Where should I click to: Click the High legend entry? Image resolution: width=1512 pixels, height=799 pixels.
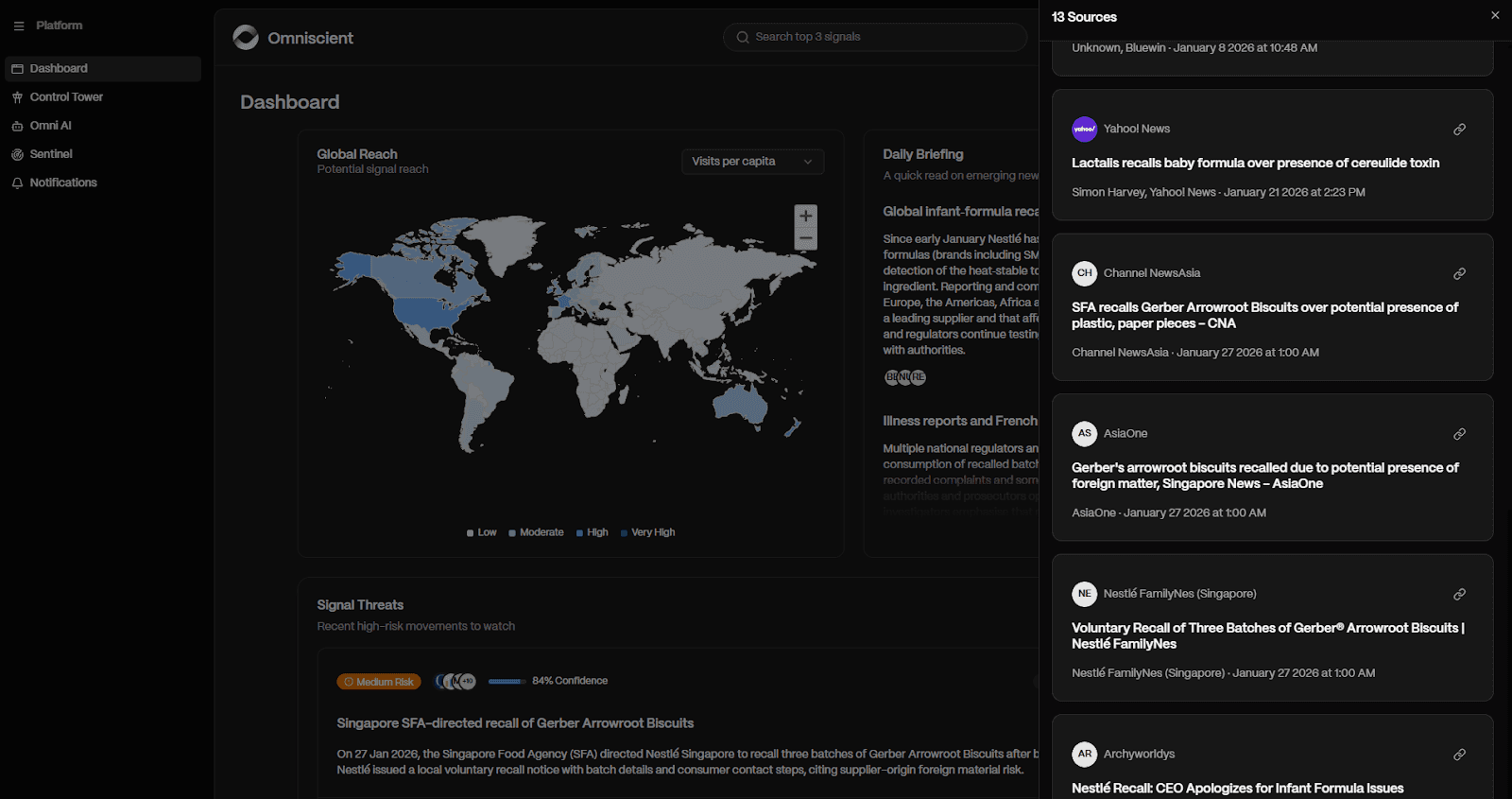tap(592, 532)
